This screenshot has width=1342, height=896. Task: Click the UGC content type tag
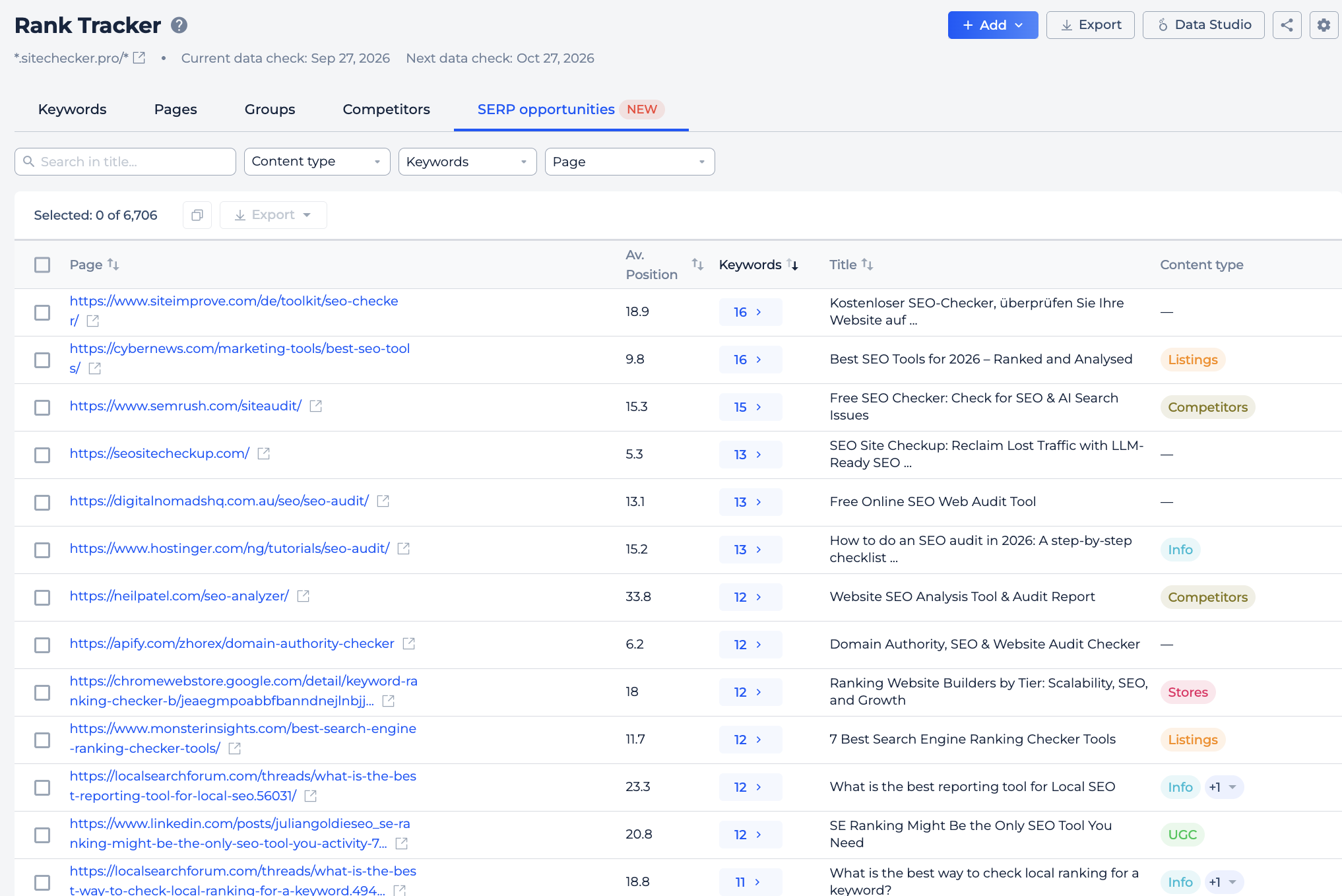(1182, 835)
